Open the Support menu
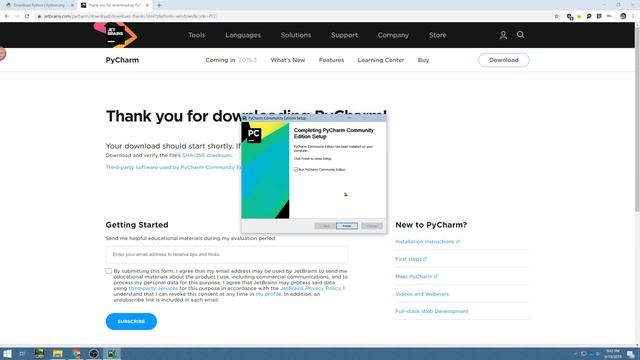 tap(344, 35)
